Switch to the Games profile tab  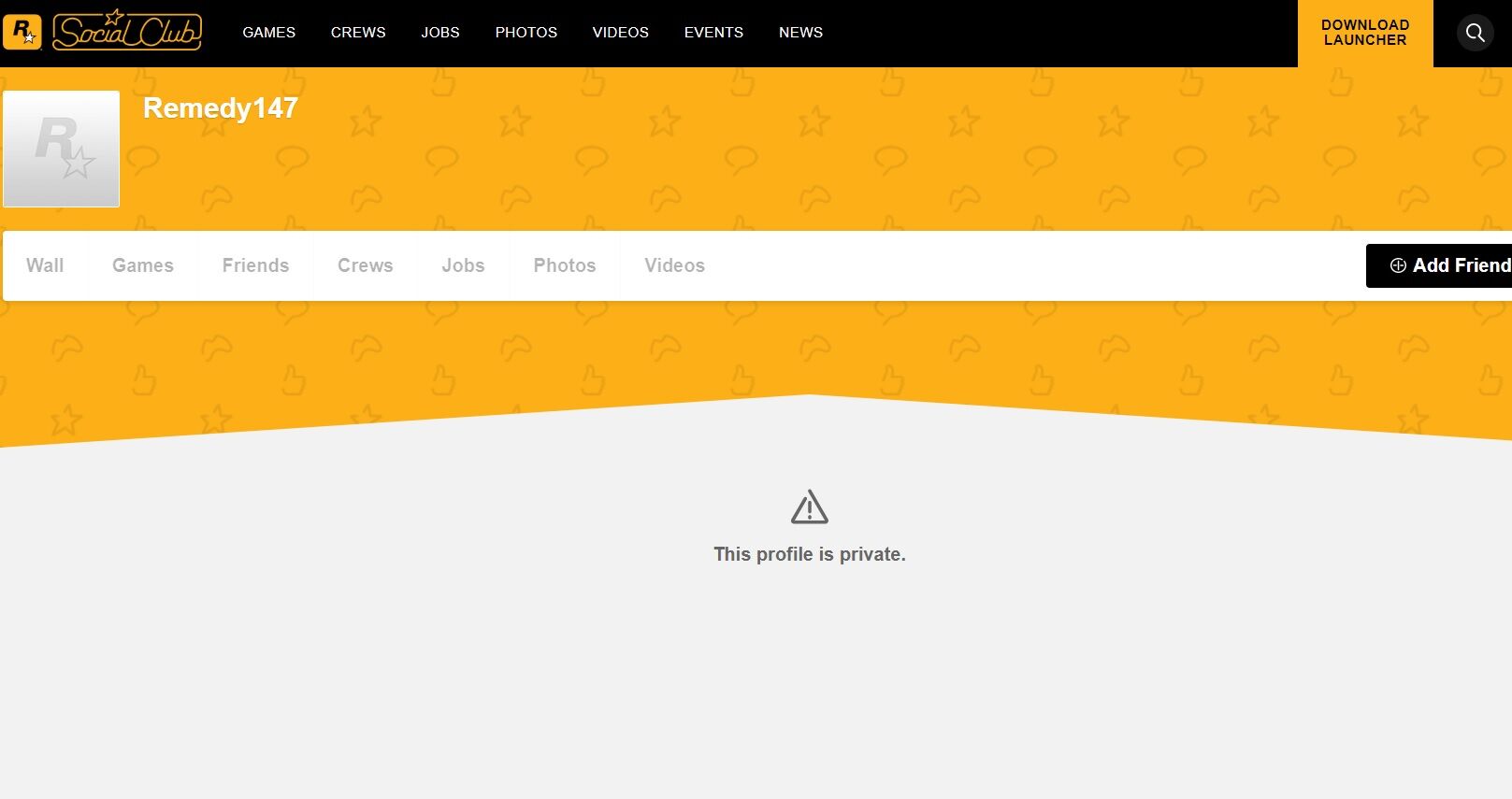pos(143,265)
